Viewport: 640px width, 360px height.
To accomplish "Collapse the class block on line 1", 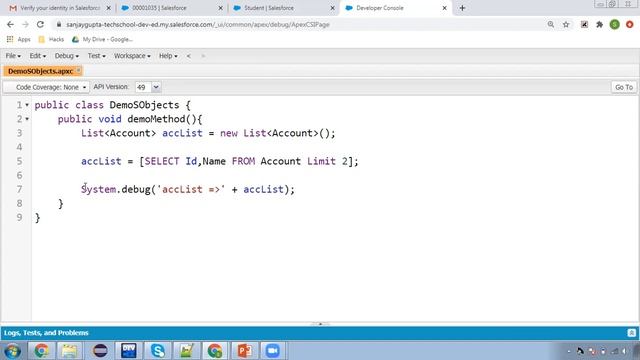I will [27, 105].
